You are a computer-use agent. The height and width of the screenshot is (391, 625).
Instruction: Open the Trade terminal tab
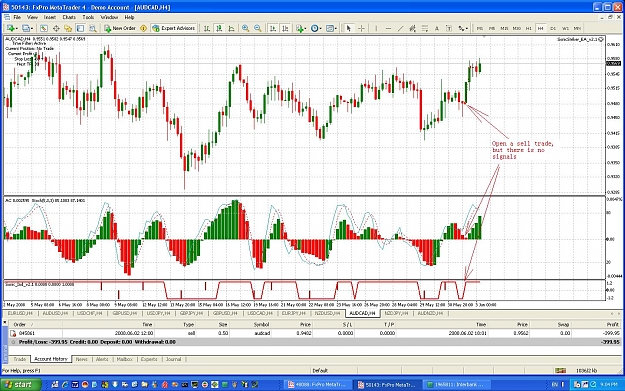point(20,359)
